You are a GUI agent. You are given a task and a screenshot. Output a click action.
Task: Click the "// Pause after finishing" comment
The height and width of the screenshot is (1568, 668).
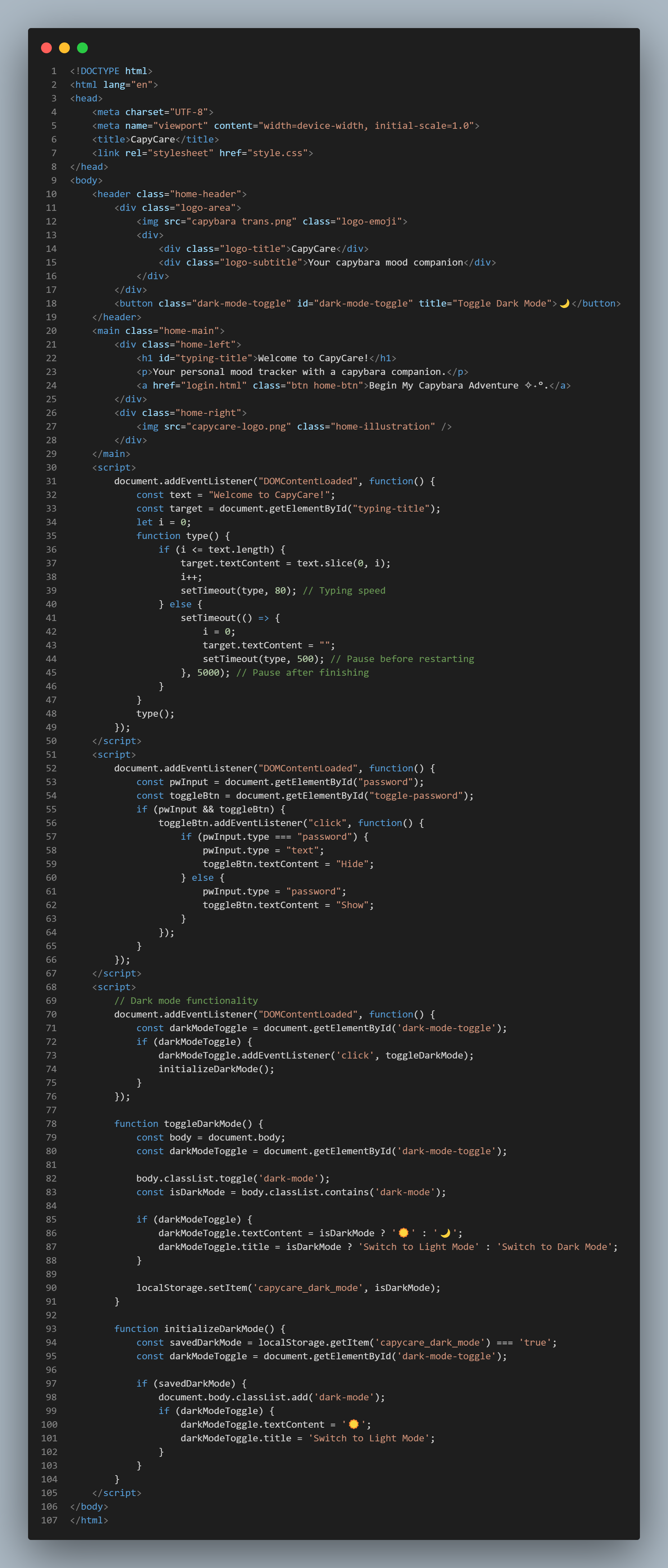[303, 672]
